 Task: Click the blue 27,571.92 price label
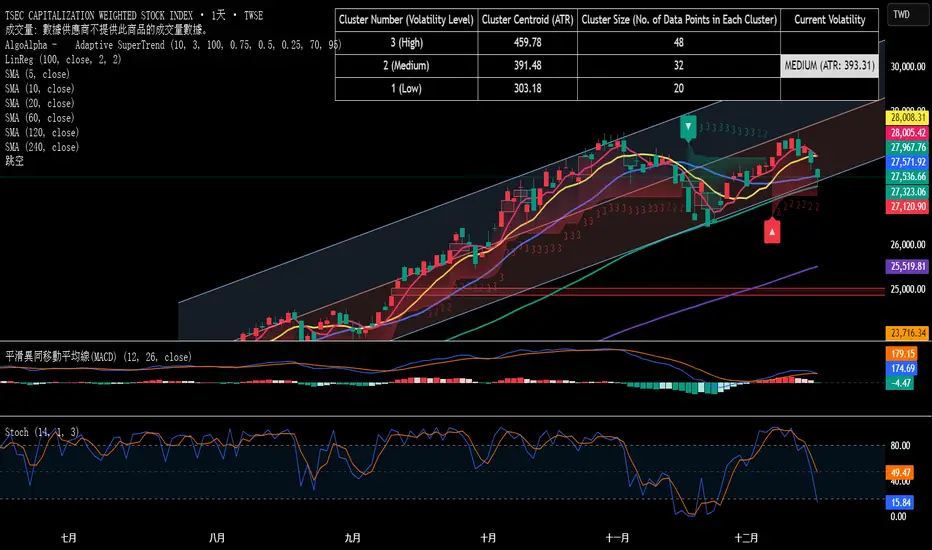pyautogui.click(x=907, y=161)
